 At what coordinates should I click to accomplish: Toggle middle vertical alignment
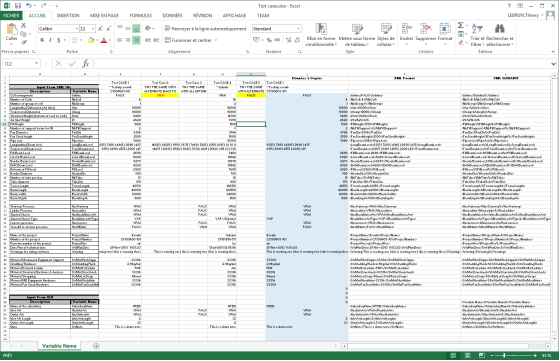point(128,29)
